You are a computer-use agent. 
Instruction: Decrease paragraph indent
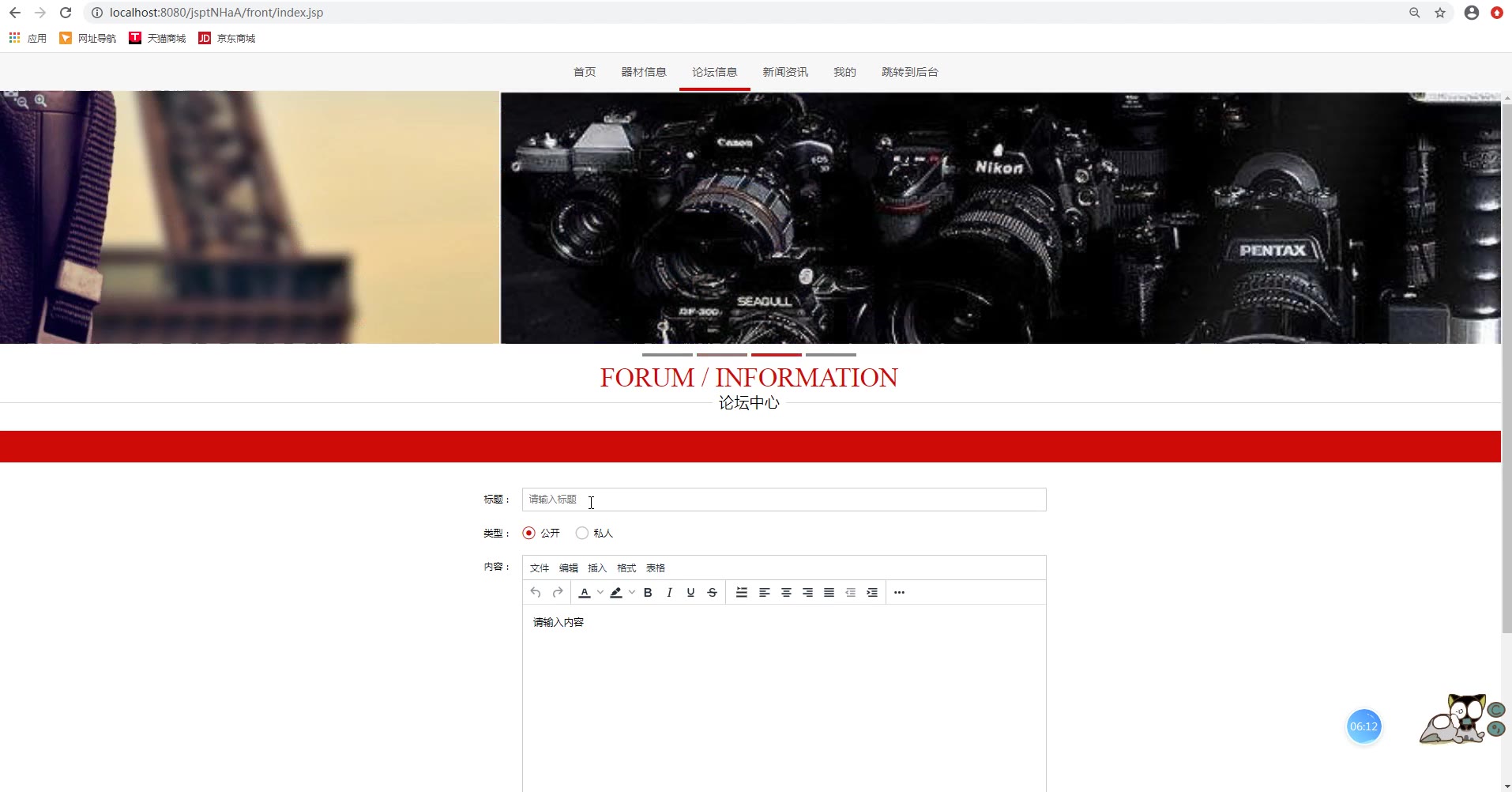coord(850,592)
